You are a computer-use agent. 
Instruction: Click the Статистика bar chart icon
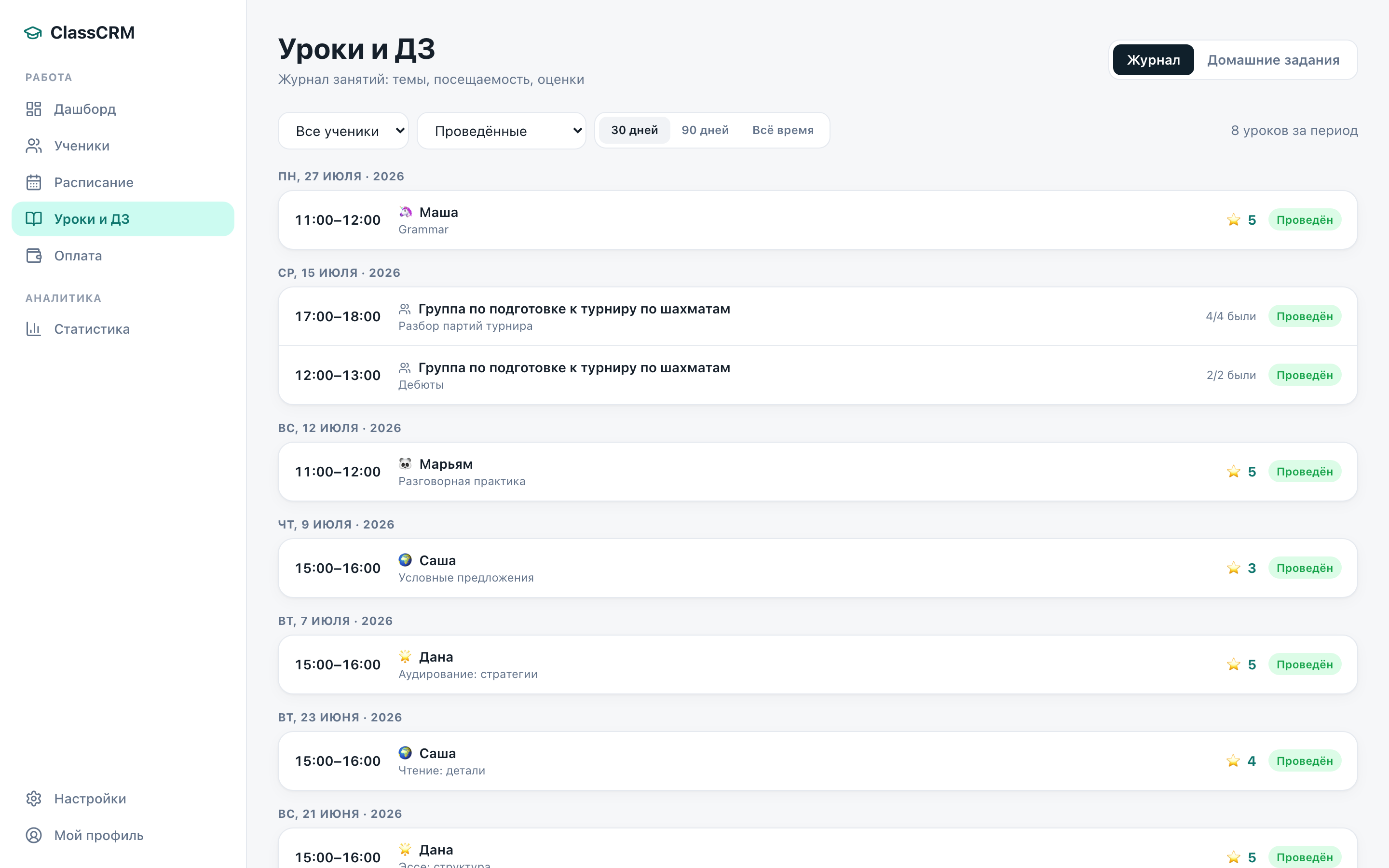(x=34, y=329)
